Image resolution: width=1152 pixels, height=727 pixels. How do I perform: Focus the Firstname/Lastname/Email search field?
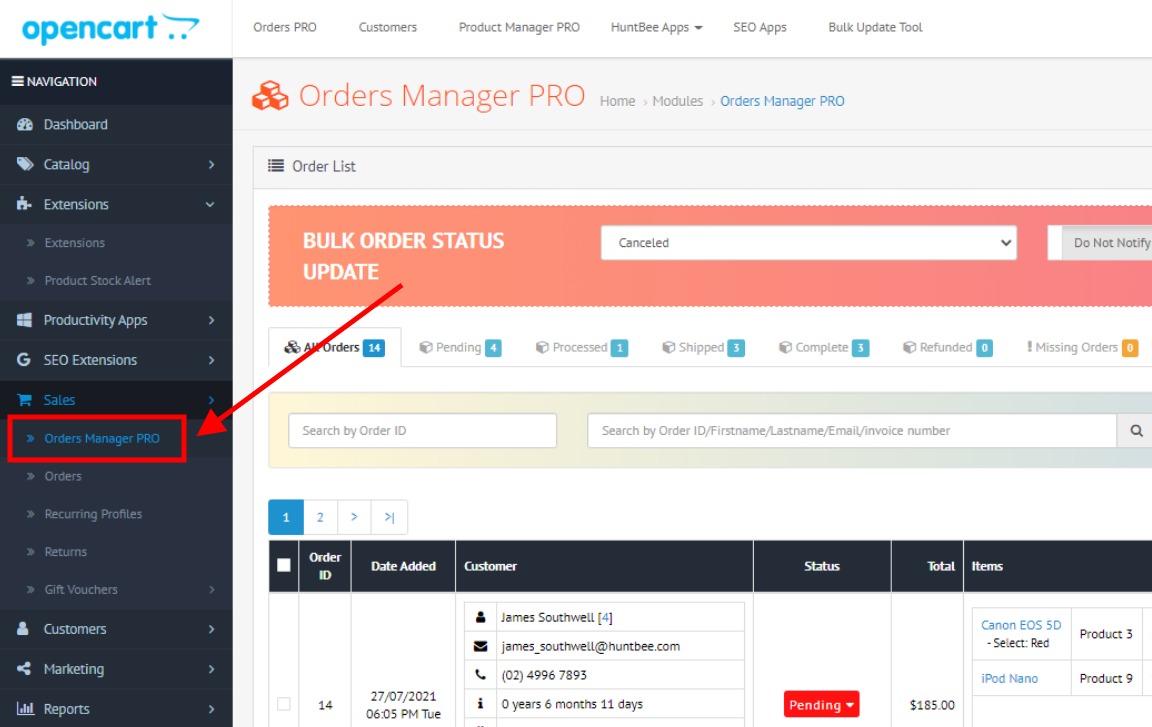(x=852, y=430)
